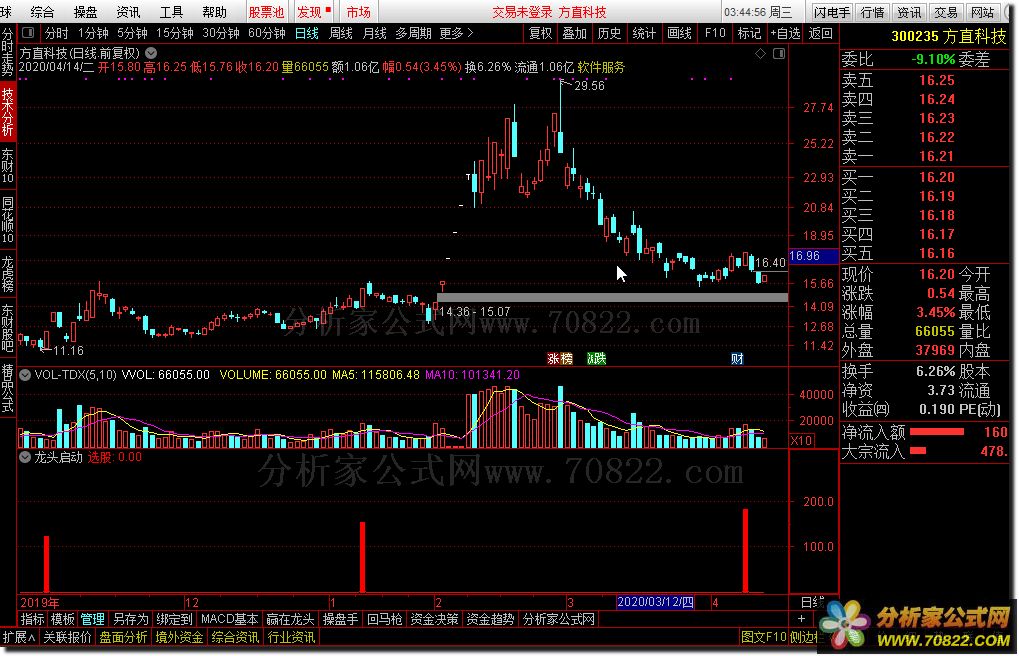Click the 标记 mark button
This screenshot has width=1019, height=656.
click(x=749, y=33)
